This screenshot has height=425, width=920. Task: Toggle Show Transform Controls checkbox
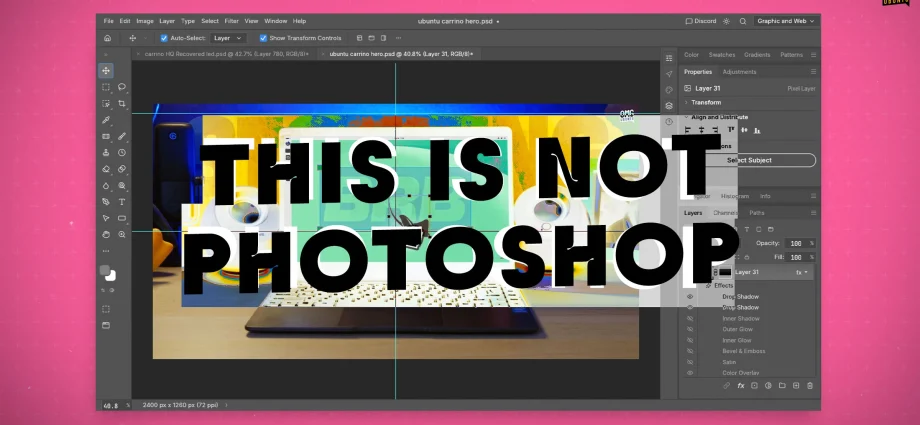coord(263,38)
